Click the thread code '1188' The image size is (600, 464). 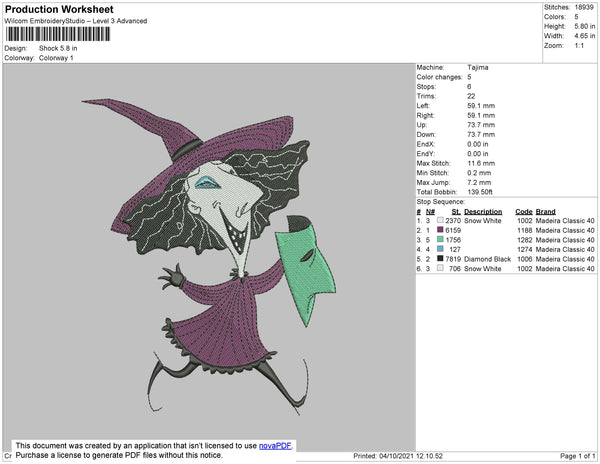click(525, 230)
